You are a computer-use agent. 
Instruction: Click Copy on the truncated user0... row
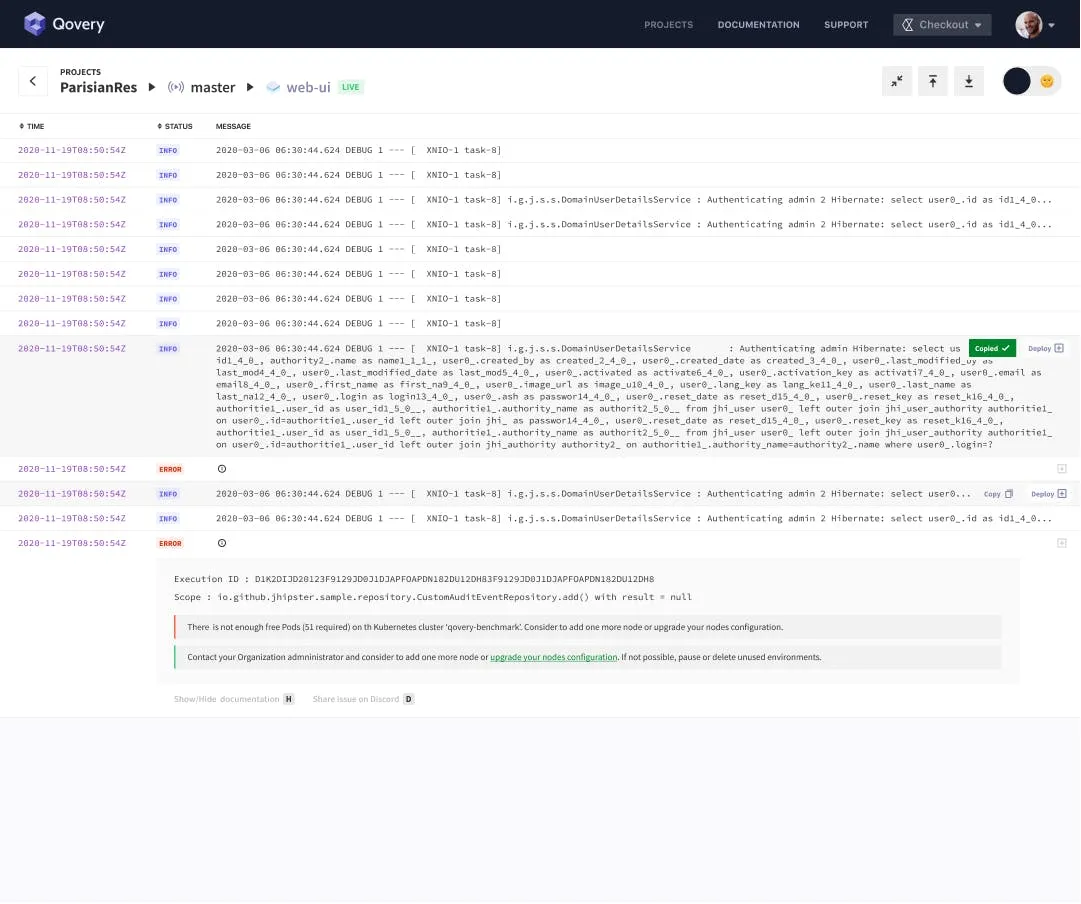(998, 494)
